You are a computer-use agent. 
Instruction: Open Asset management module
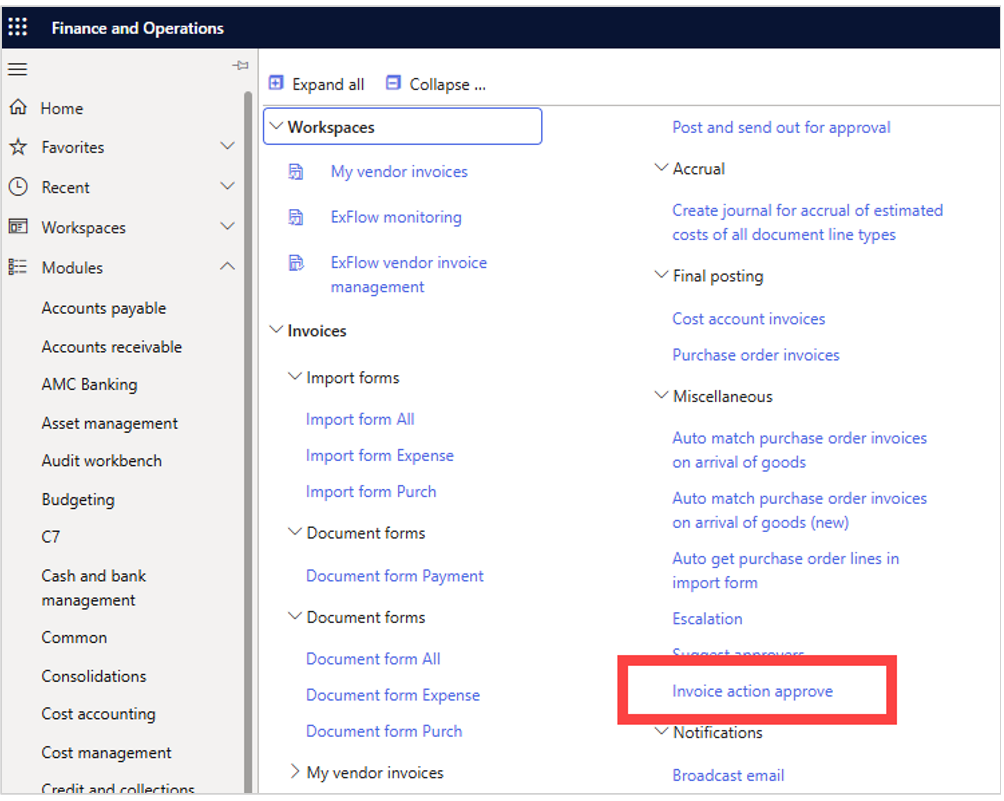tap(109, 423)
